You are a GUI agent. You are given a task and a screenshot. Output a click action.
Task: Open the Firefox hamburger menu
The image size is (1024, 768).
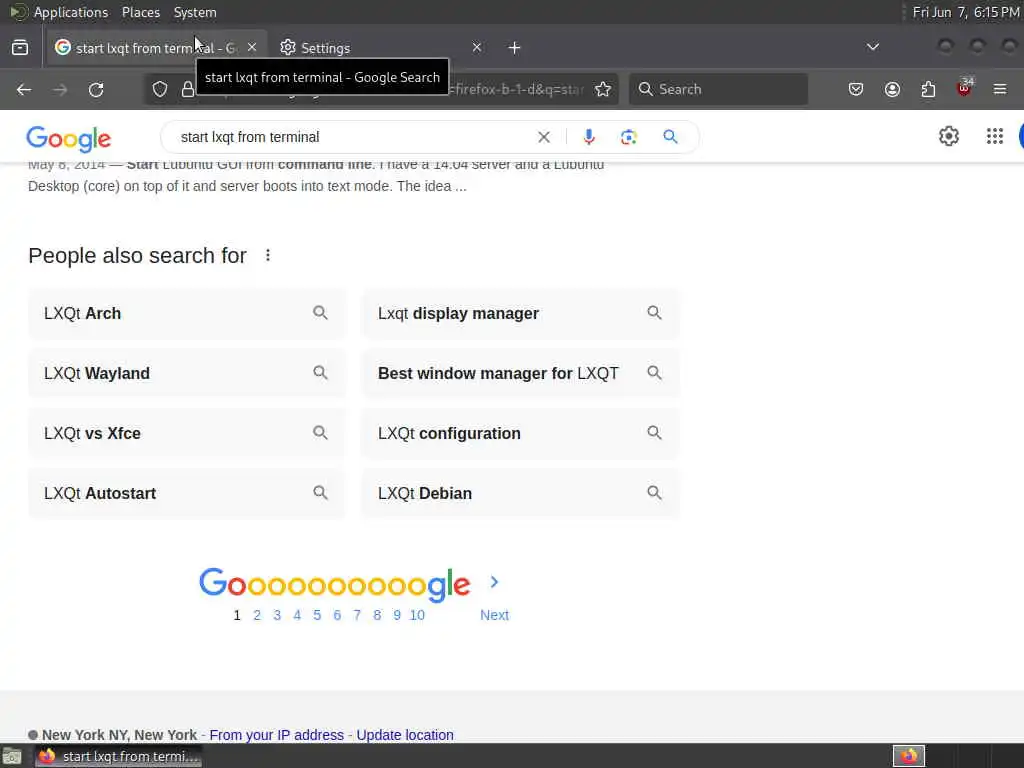coord(1000,89)
